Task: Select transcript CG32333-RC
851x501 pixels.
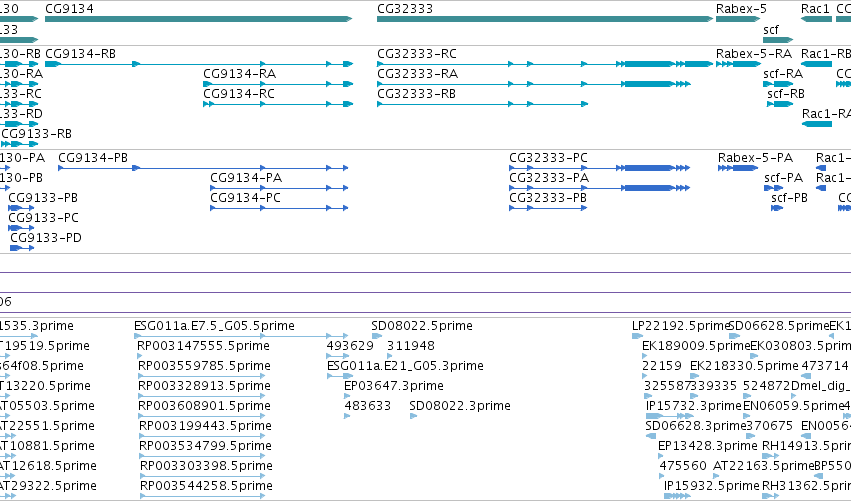Action: 545,64
